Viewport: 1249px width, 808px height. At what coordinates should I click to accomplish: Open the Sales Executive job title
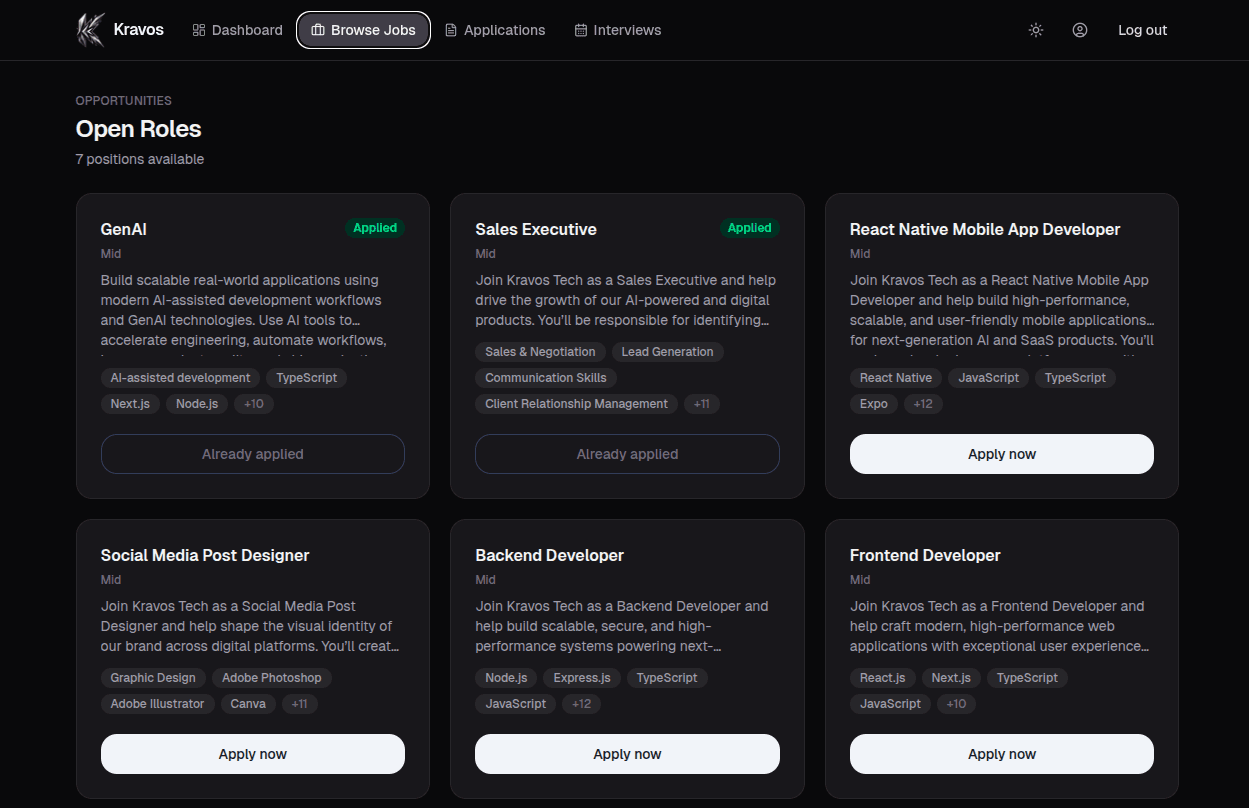(x=536, y=229)
